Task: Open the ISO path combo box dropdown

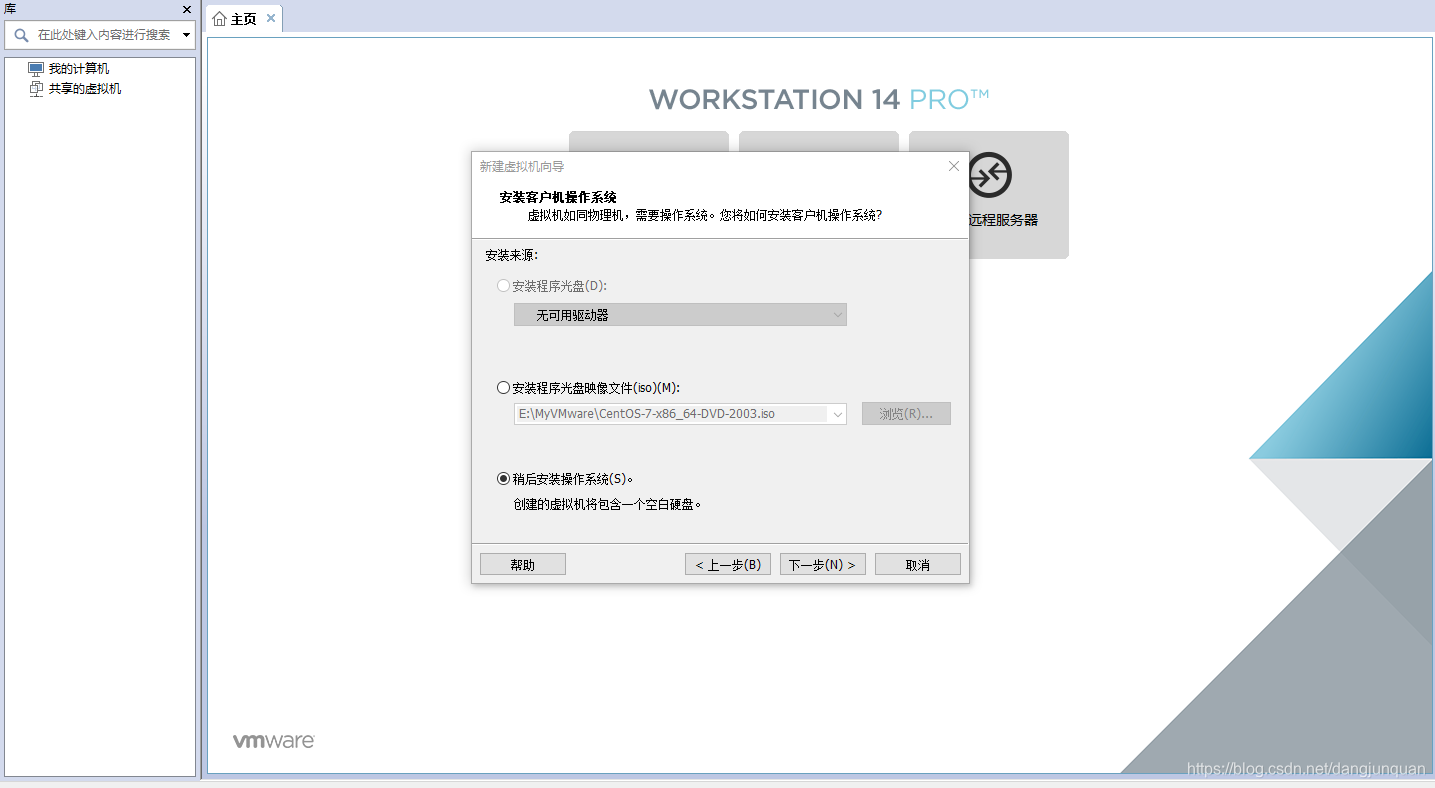Action: coord(838,414)
